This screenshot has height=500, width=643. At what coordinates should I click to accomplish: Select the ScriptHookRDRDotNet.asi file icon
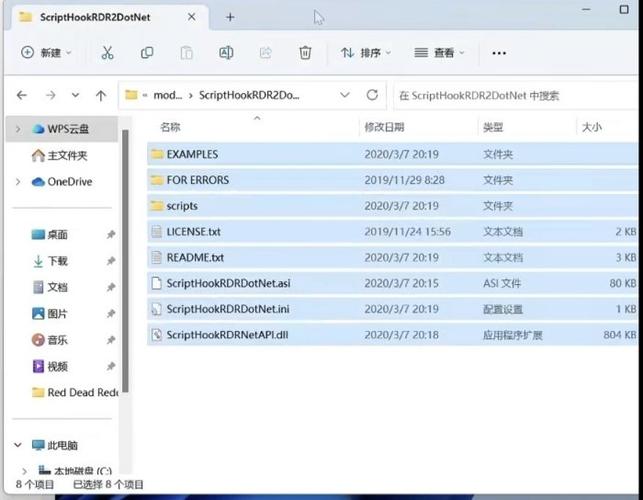(x=157, y=283)
